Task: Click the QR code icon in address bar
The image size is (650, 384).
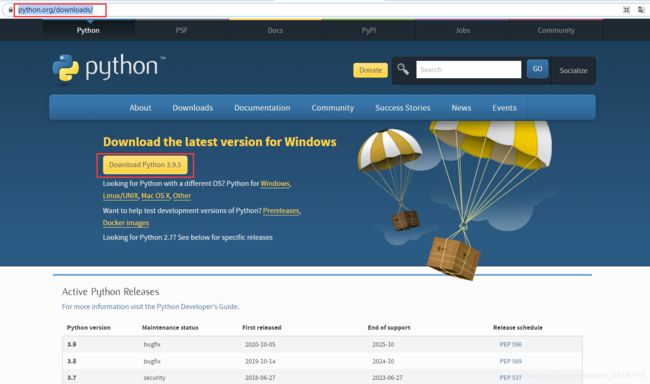Action: [626, 10]
